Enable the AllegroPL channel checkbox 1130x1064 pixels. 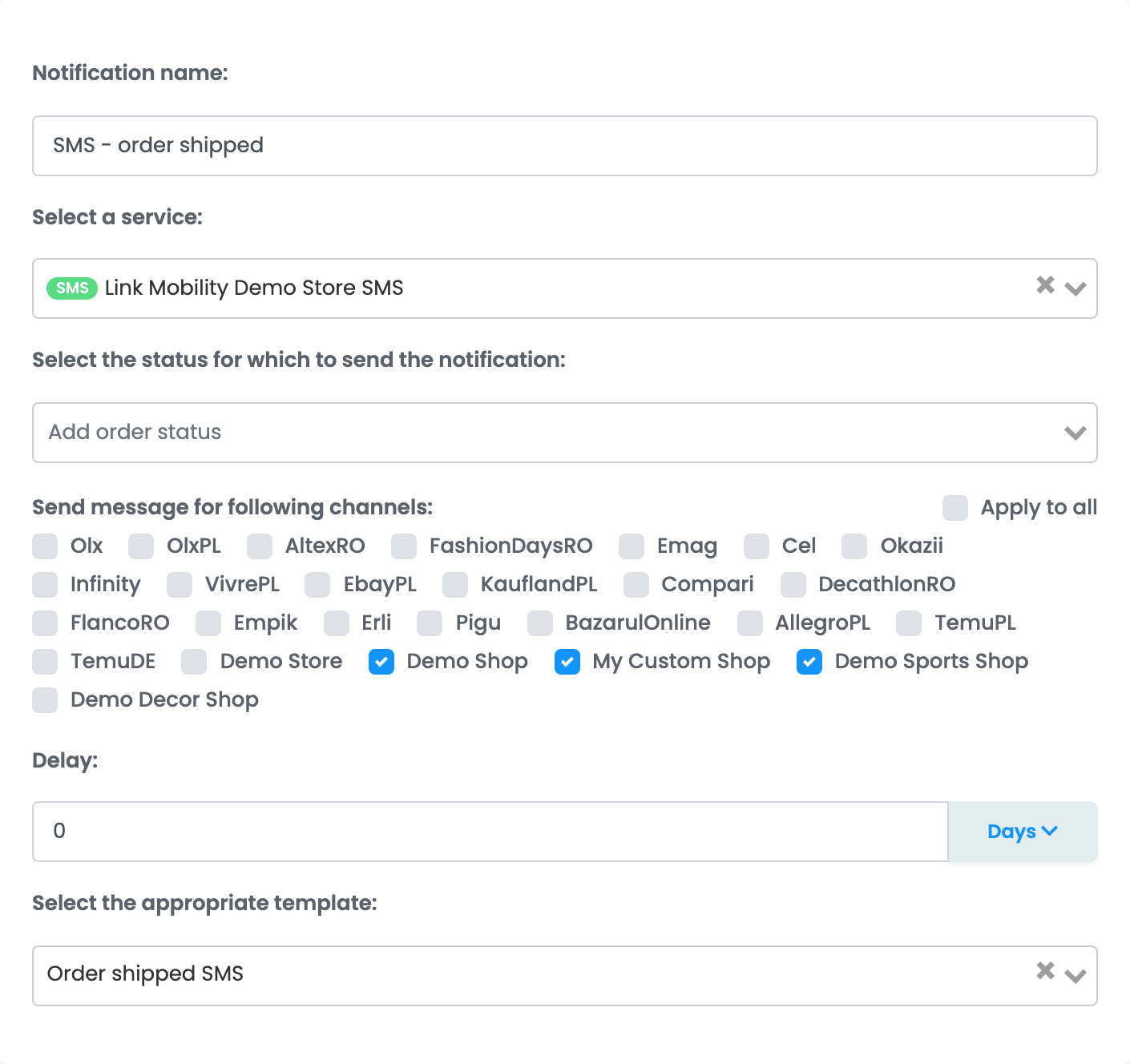click(750, 623)
